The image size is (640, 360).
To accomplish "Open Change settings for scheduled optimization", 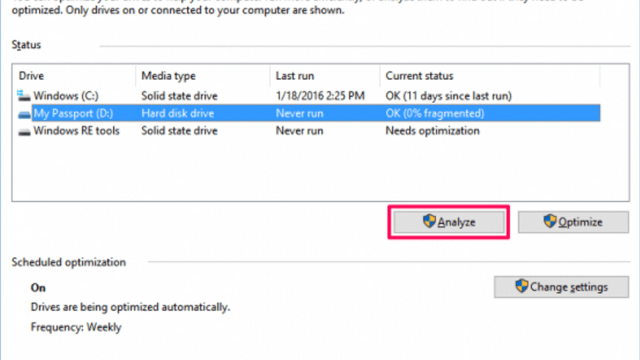I will 561,287.
